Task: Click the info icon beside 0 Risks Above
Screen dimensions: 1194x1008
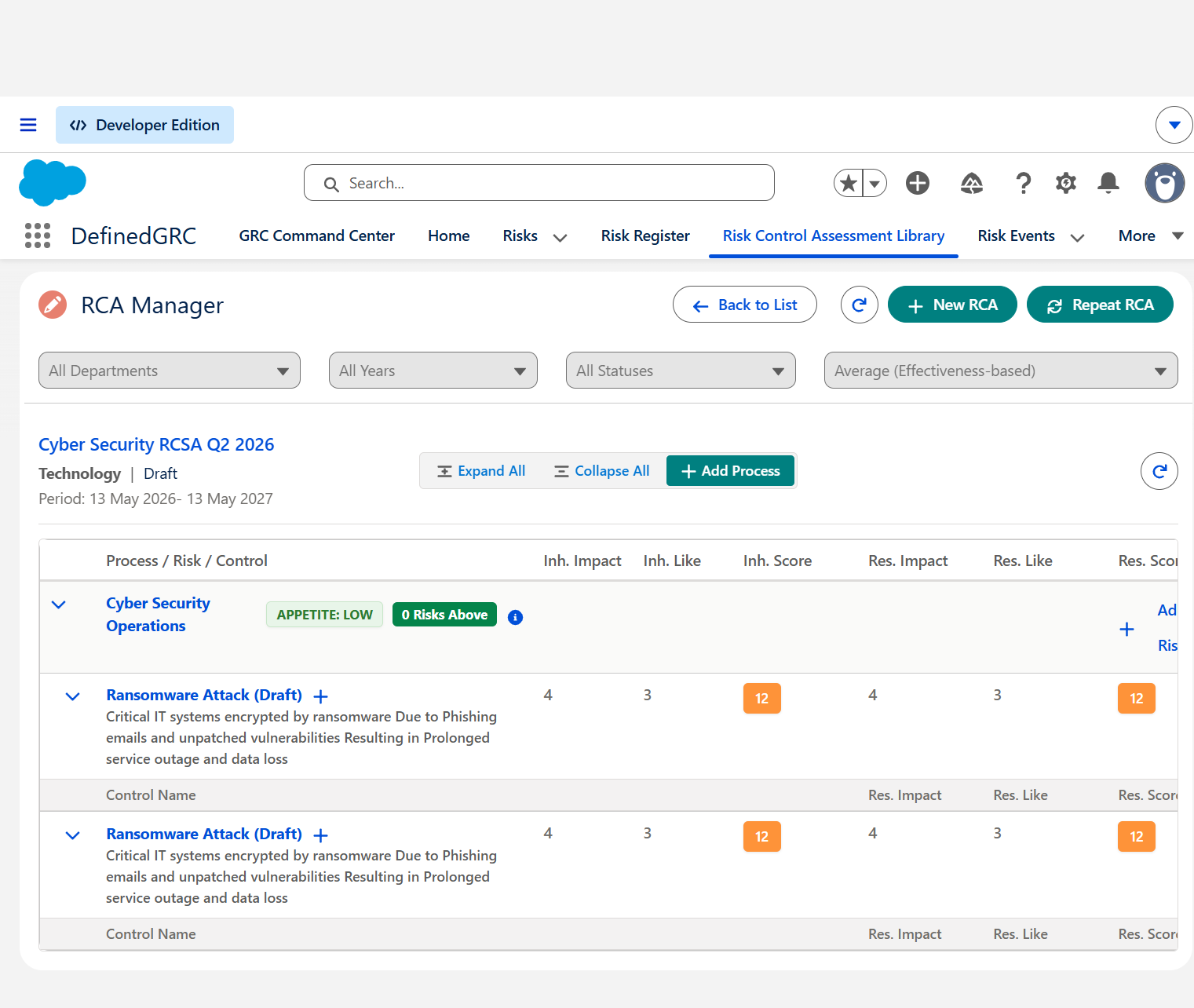Action: click(515, 617)
